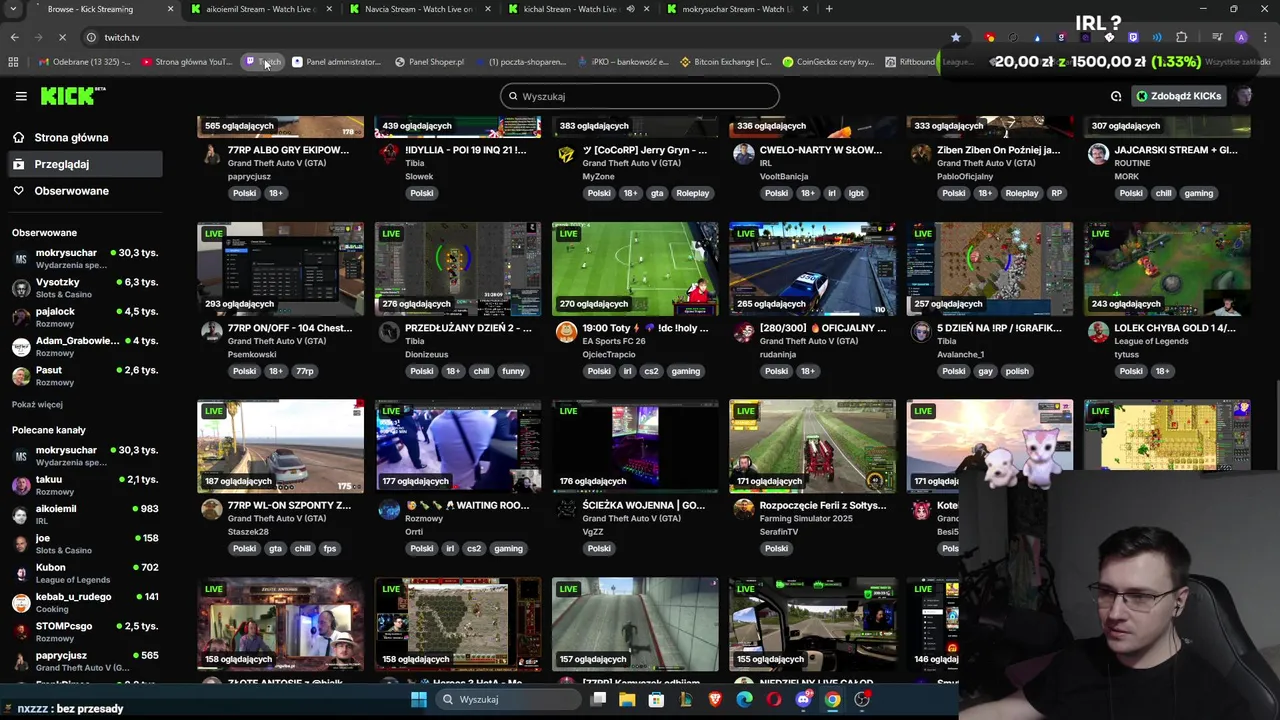This screenshot has width=1280, height=720.
Task: Open the Farming Simulator 2025 stream thumbnail
Action: pos(812,446)
